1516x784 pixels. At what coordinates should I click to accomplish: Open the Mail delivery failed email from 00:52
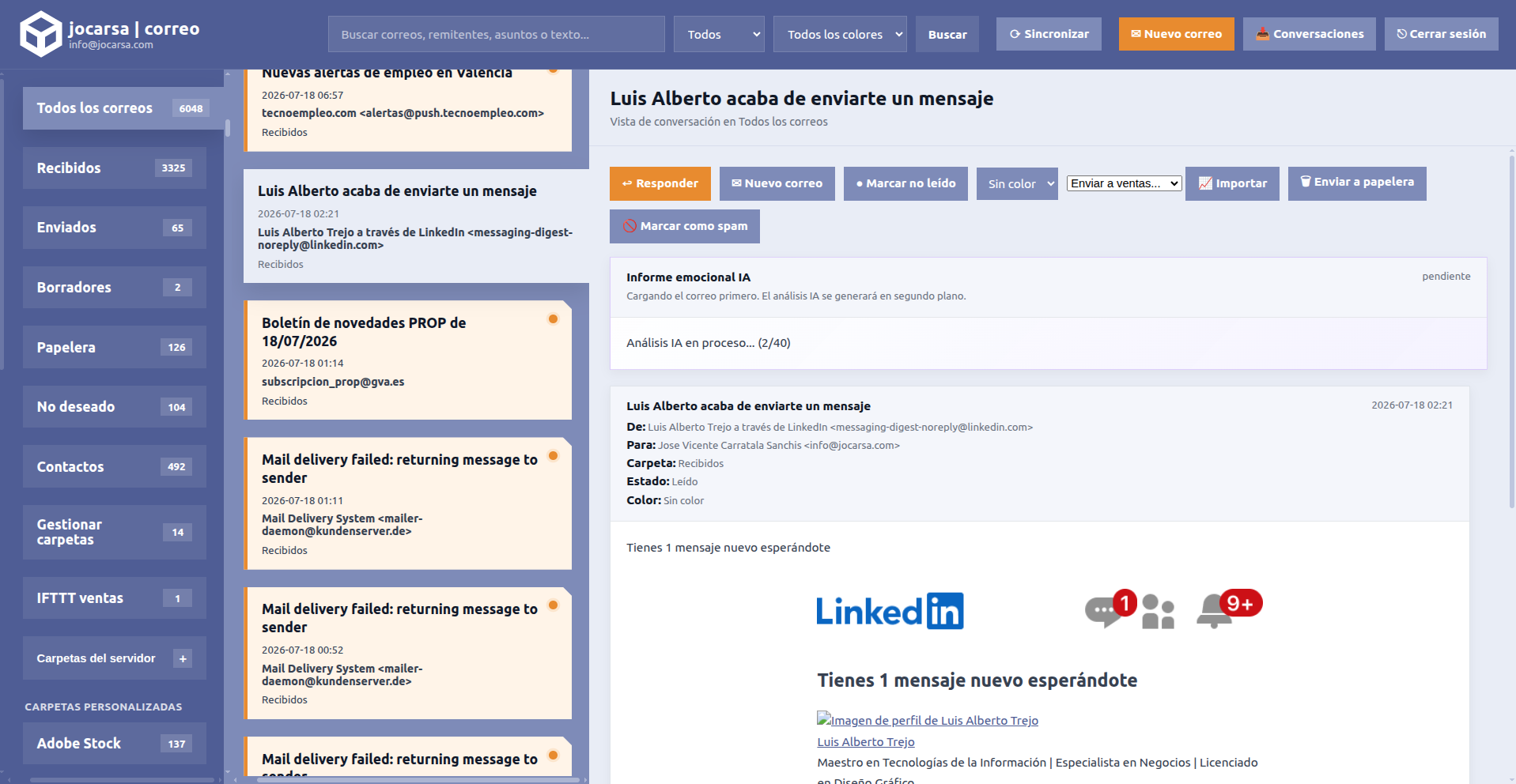click(x=407, y=653)
